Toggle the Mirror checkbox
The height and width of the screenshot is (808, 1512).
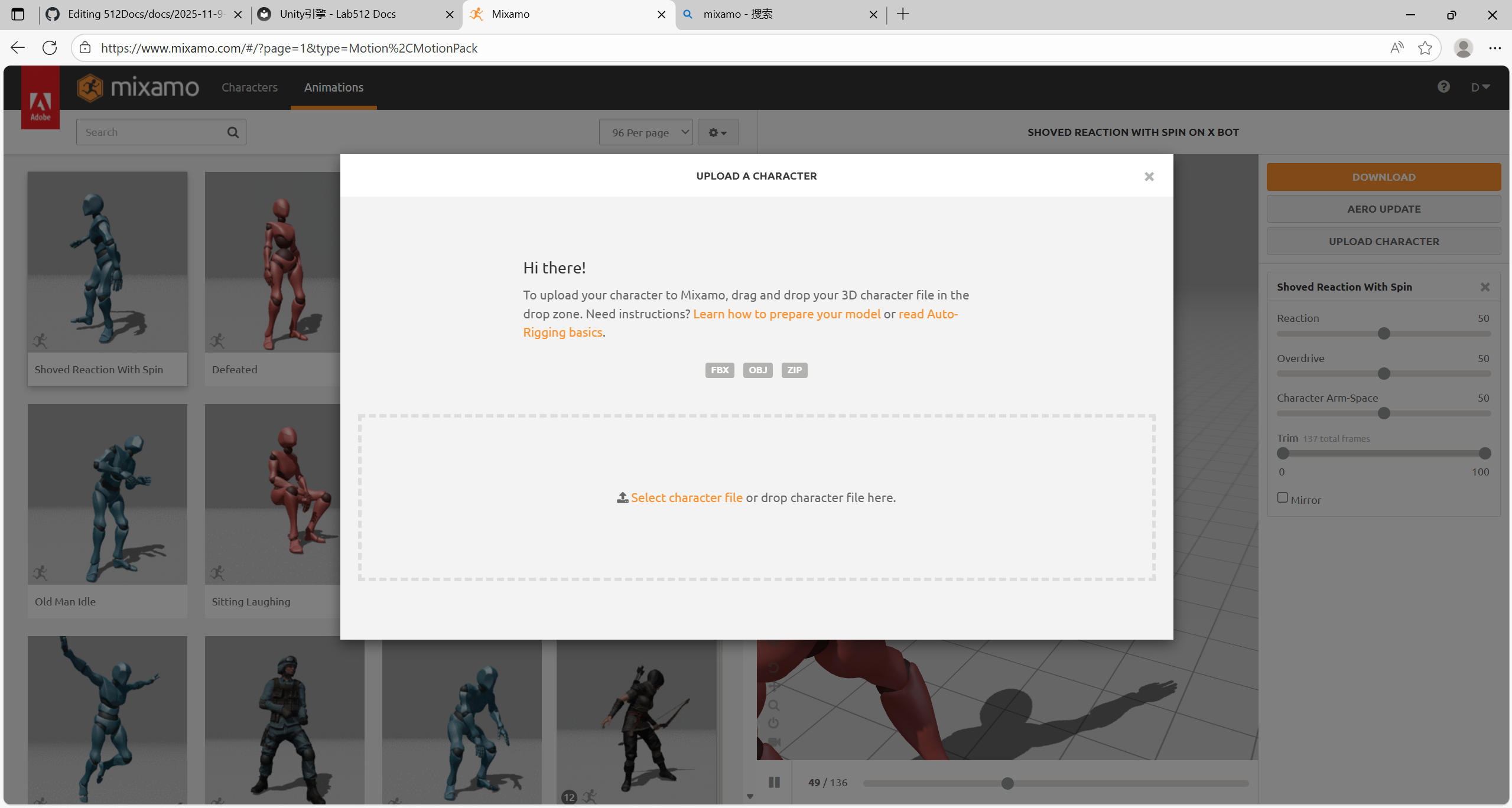pos(1283,498)
